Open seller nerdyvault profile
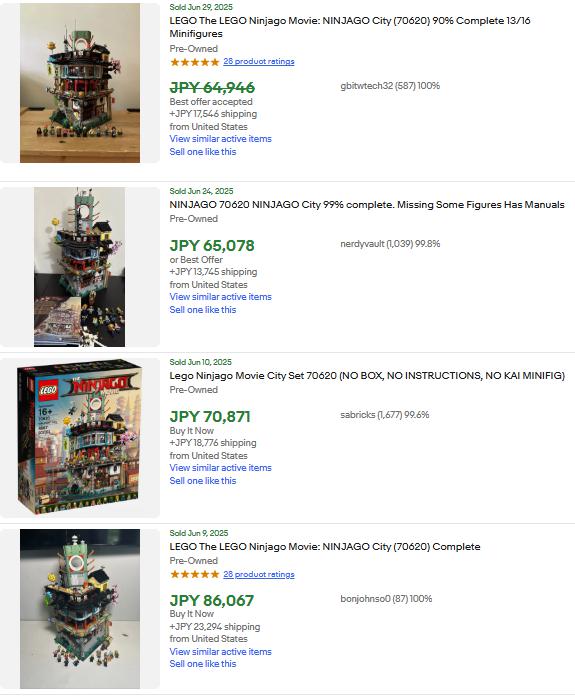Image resolution: width=575 pixels, height=696 pixels. pos(390,244)
